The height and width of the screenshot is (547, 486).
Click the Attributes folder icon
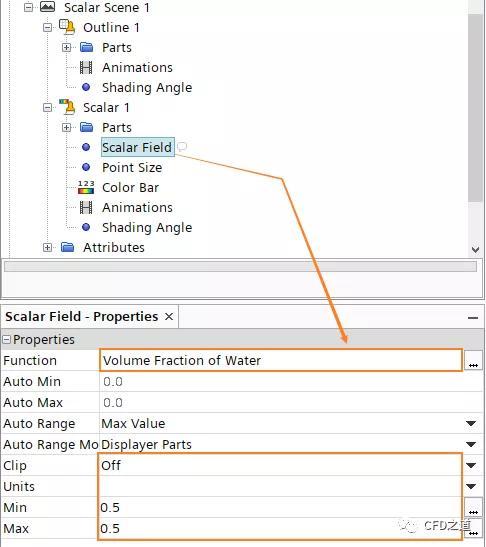67,247
